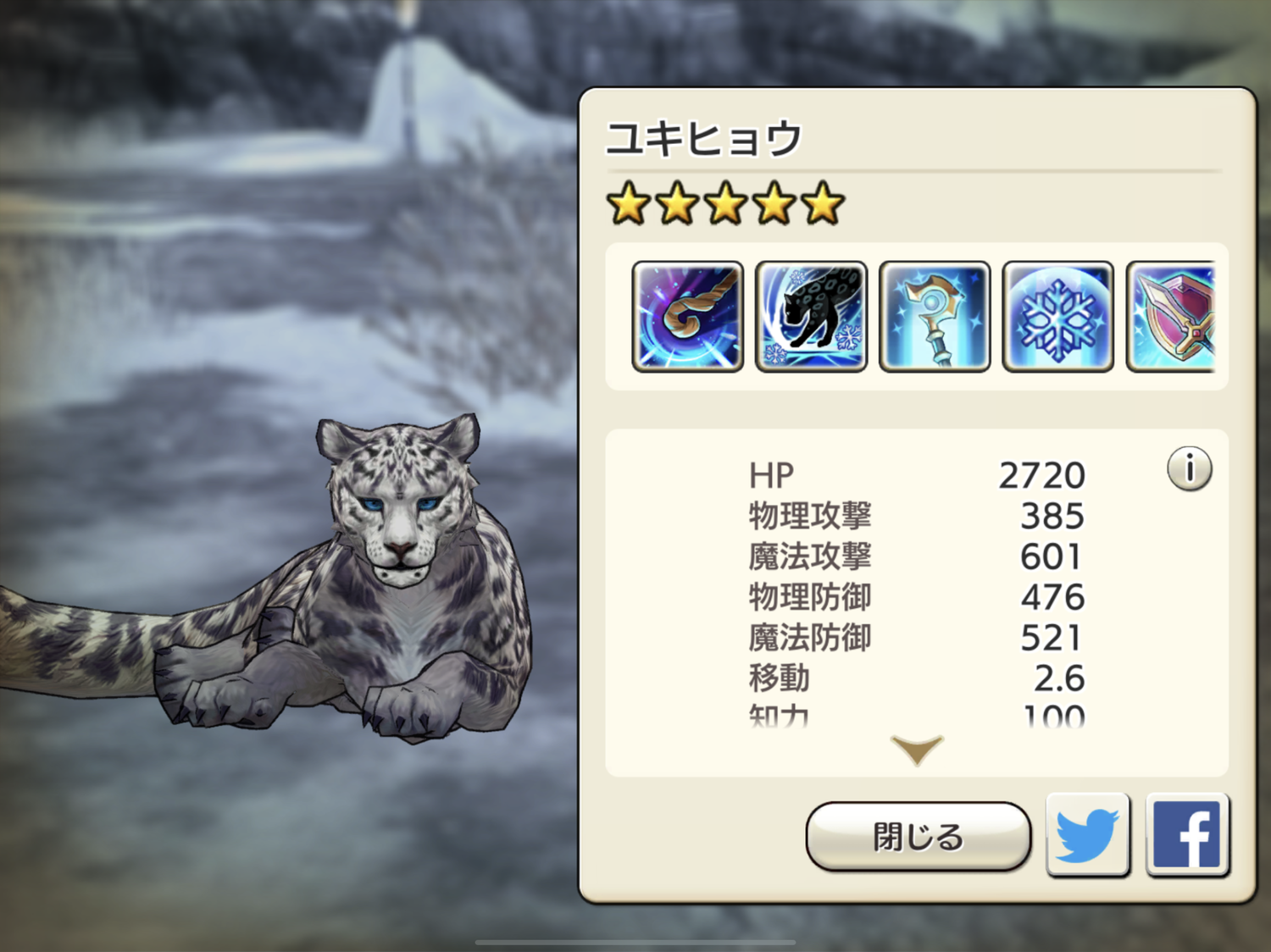Tap the snowflake orb skill icon
The width and height of the screenshot is (1271, 952).
point(1057,316)
